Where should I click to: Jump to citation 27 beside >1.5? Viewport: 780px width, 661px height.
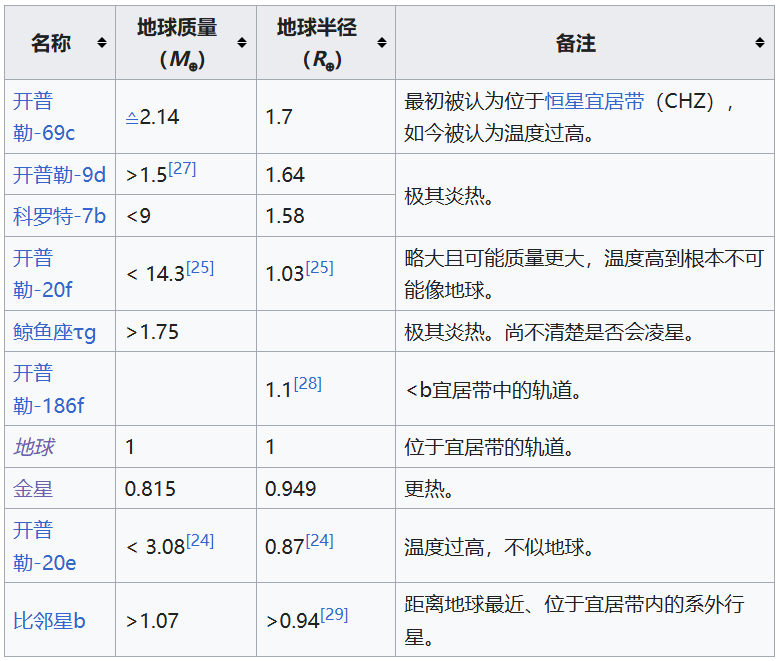[182, 168]
